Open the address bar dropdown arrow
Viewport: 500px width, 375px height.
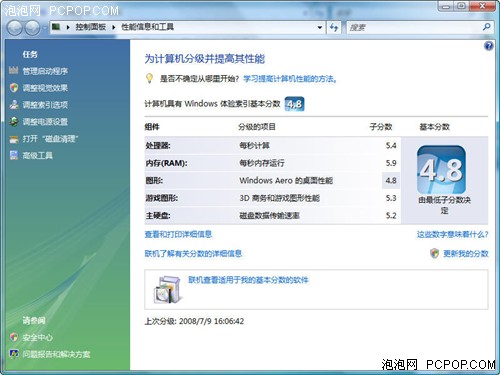319,27
